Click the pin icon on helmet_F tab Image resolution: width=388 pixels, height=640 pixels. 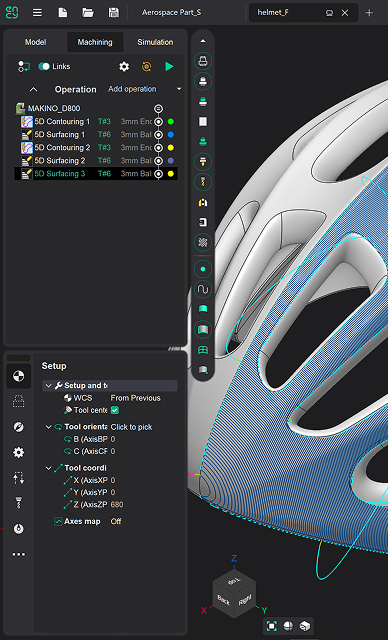pyautogui.click(x=329, y=13)
